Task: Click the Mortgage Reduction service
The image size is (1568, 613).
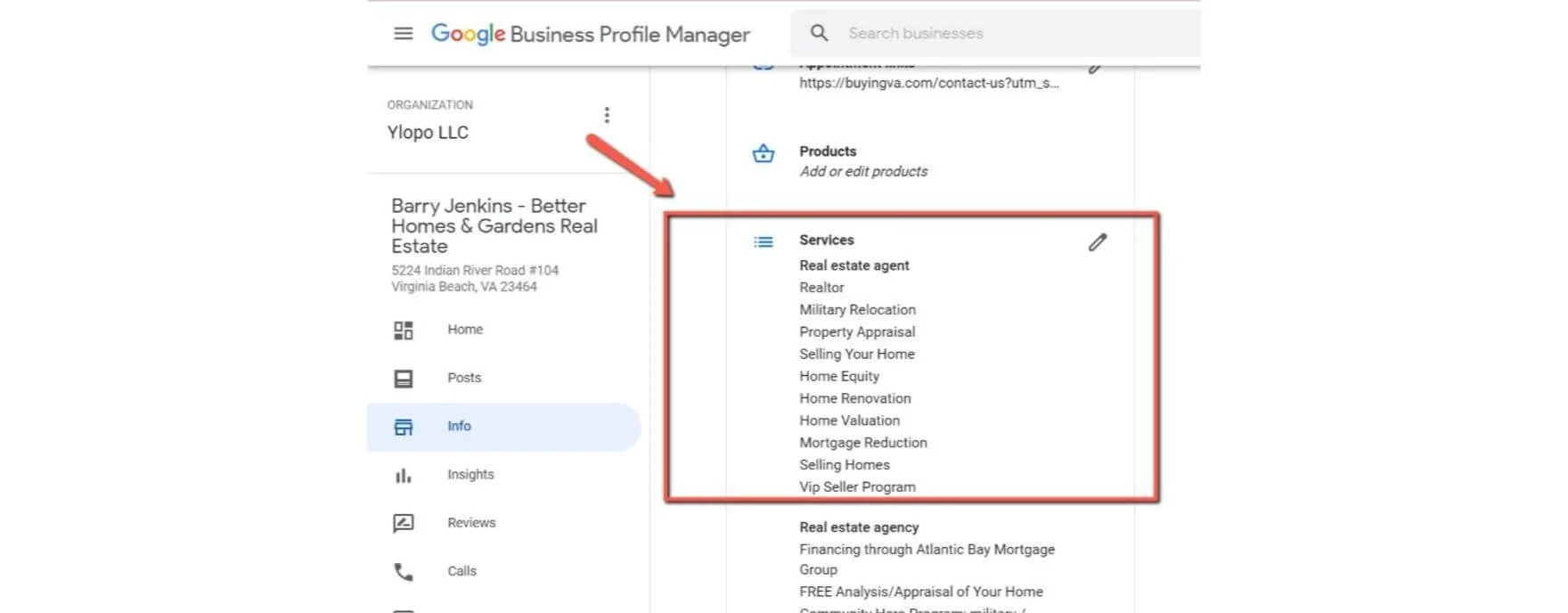Action: [x=863, y=443]
